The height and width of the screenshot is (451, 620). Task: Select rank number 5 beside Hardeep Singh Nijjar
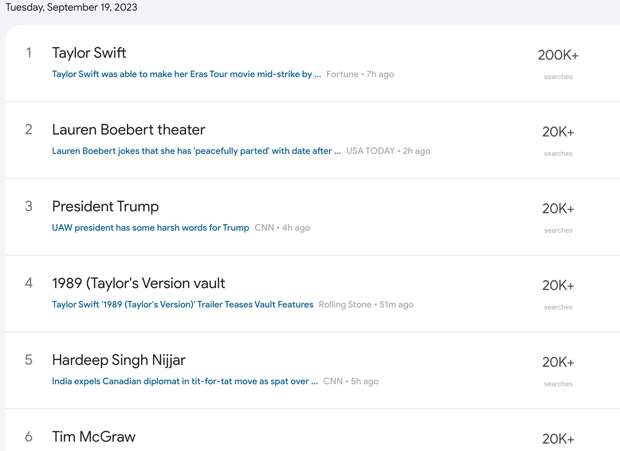(28, 360)
